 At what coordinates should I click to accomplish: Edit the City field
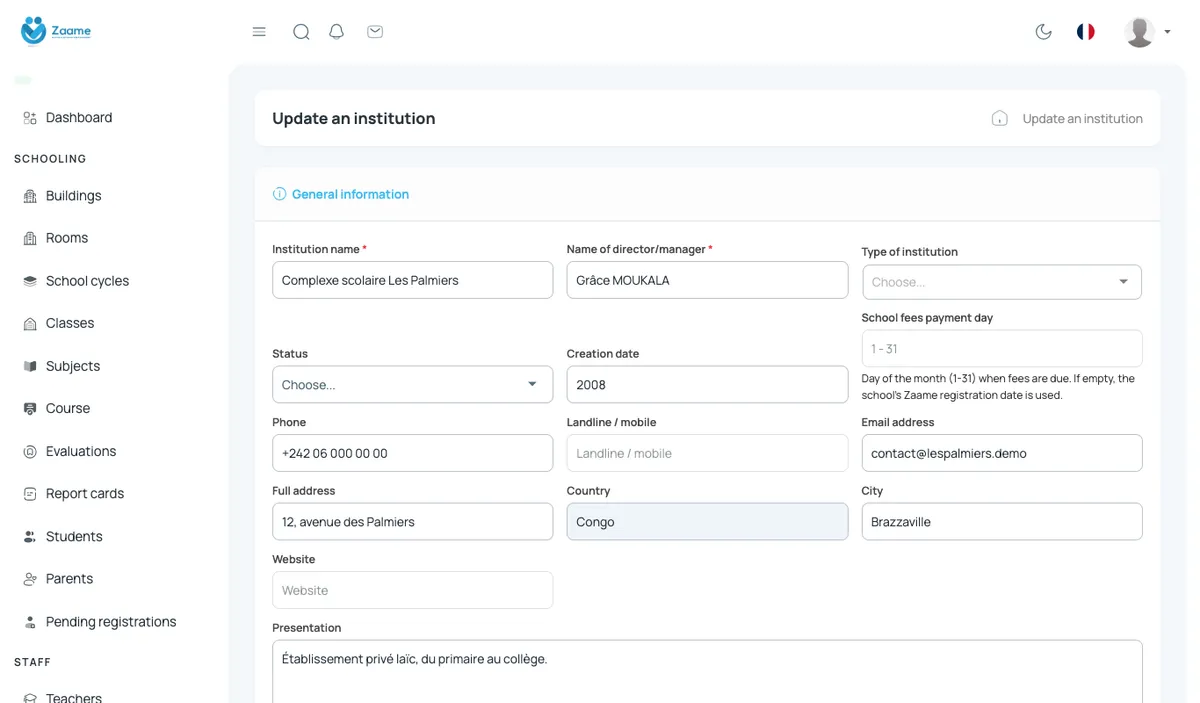point(1002,522)
